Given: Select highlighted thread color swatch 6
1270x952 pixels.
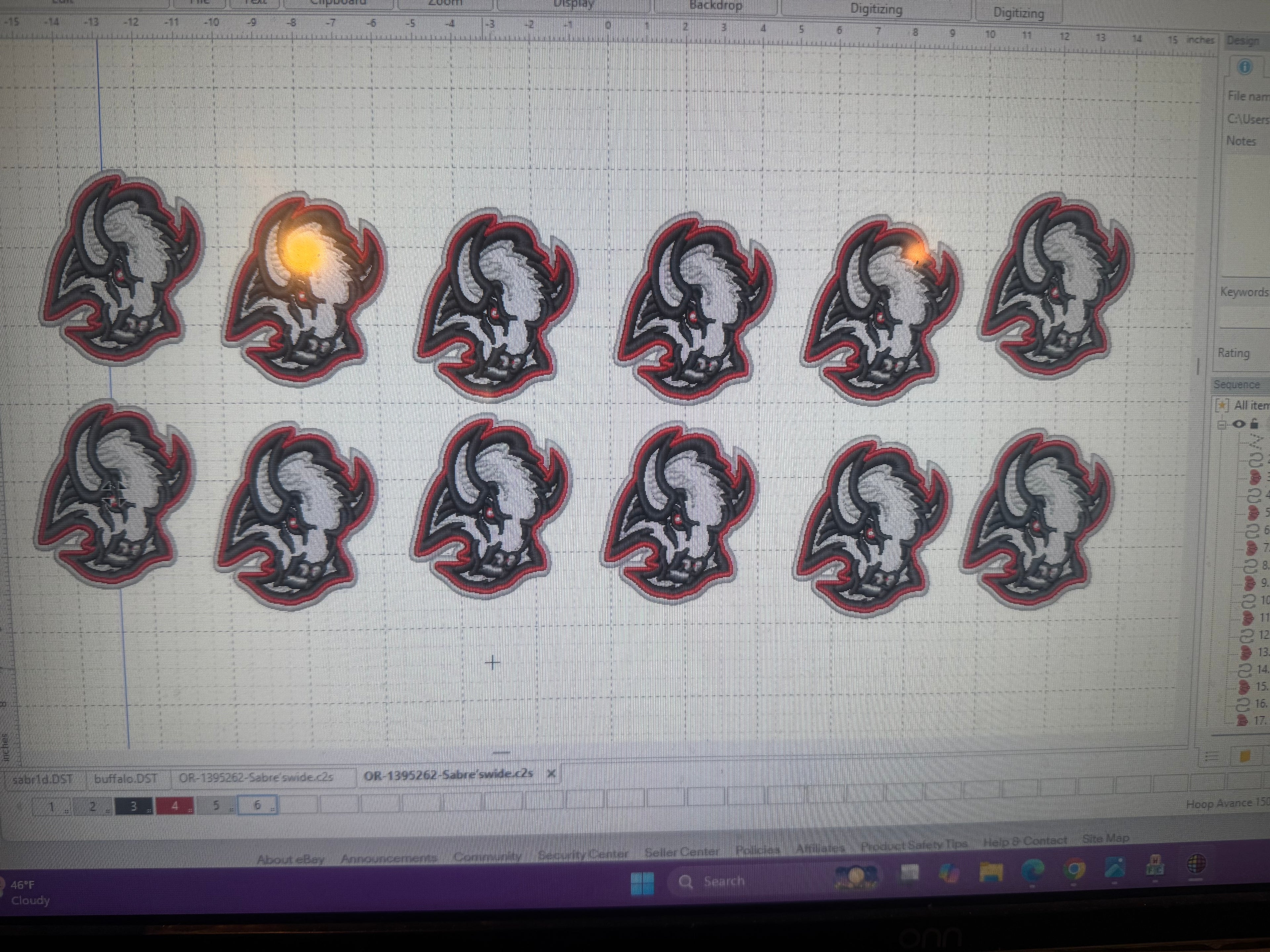Looking at the screenshot, I should pos(257,805).
